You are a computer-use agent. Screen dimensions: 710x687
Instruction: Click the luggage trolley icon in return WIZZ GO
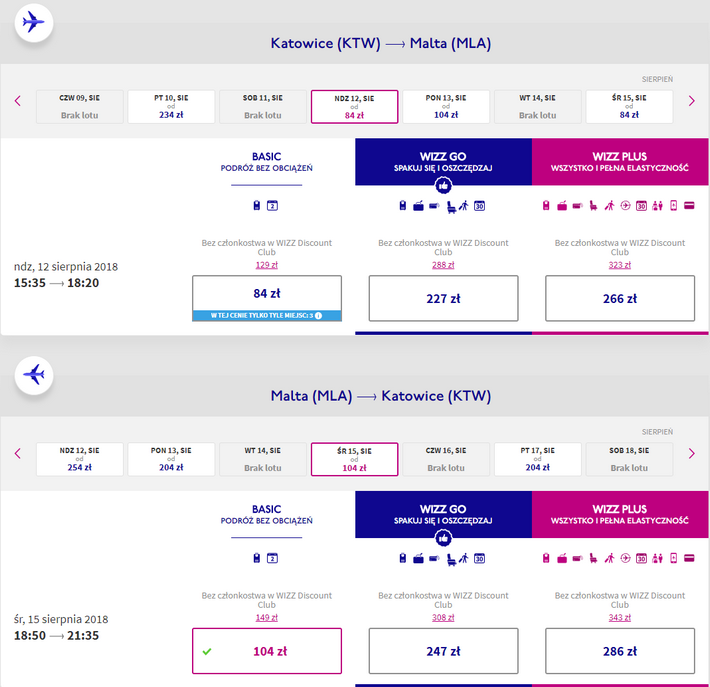(451, 558)
